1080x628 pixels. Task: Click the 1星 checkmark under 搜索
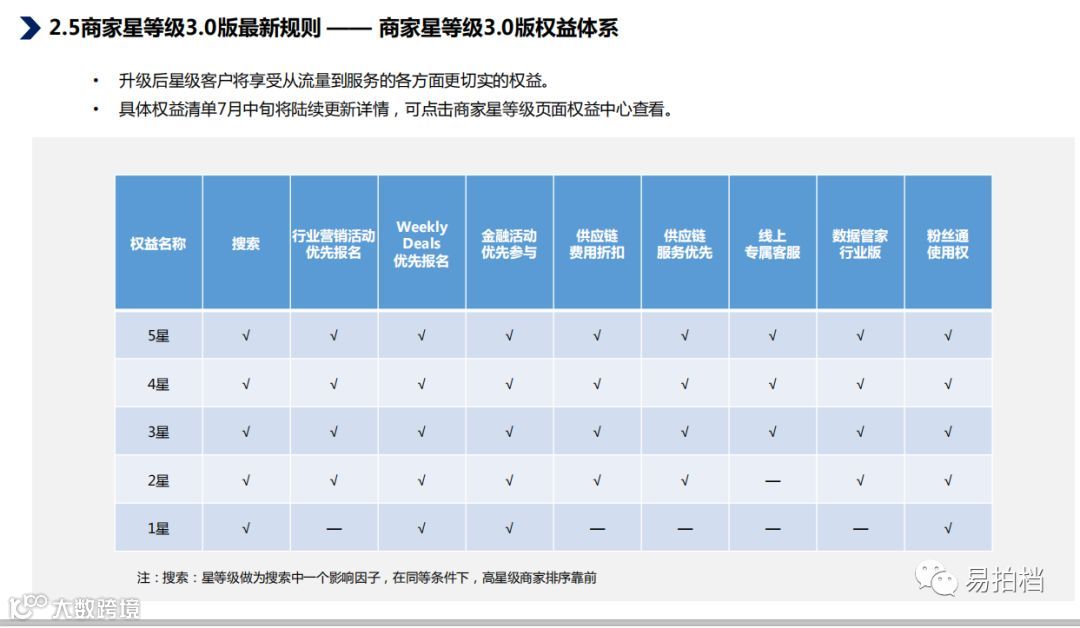pyautogui.click(x=246, y=528)
